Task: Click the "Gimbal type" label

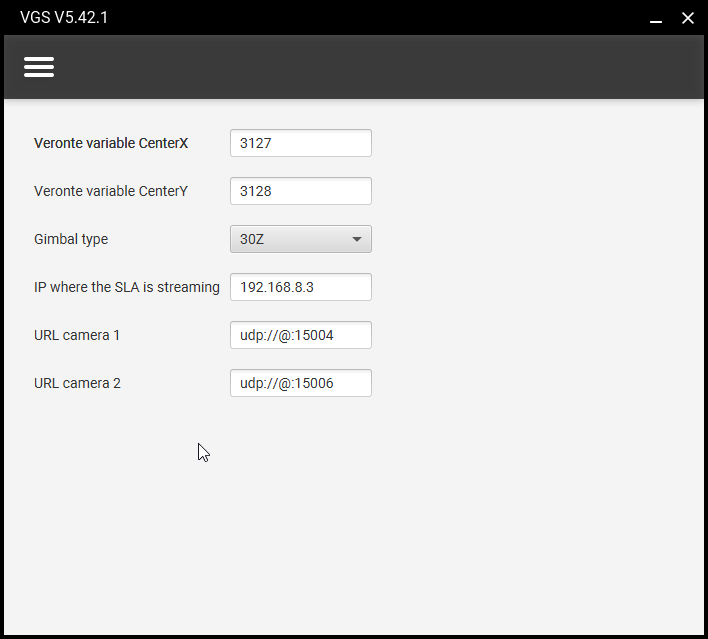Action: click(x=71, y=239)
